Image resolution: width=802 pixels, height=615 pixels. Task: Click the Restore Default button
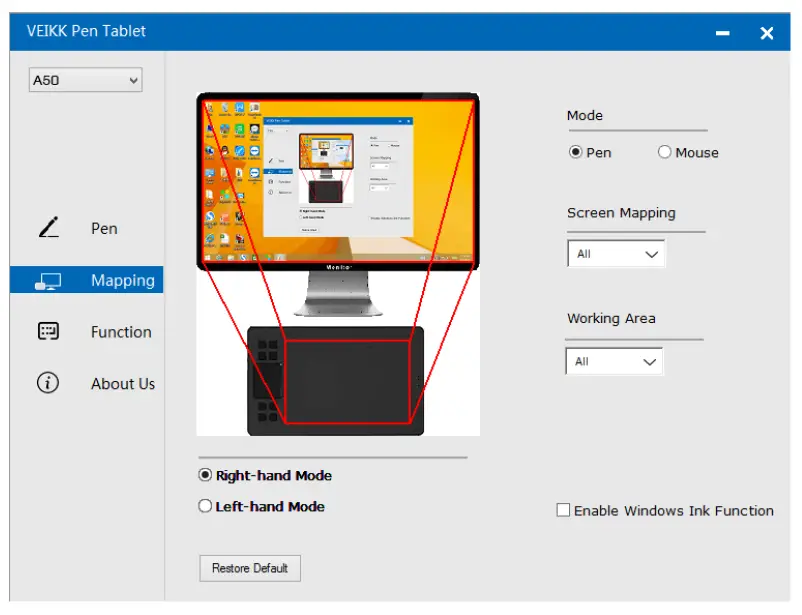(x=250, y=568)
